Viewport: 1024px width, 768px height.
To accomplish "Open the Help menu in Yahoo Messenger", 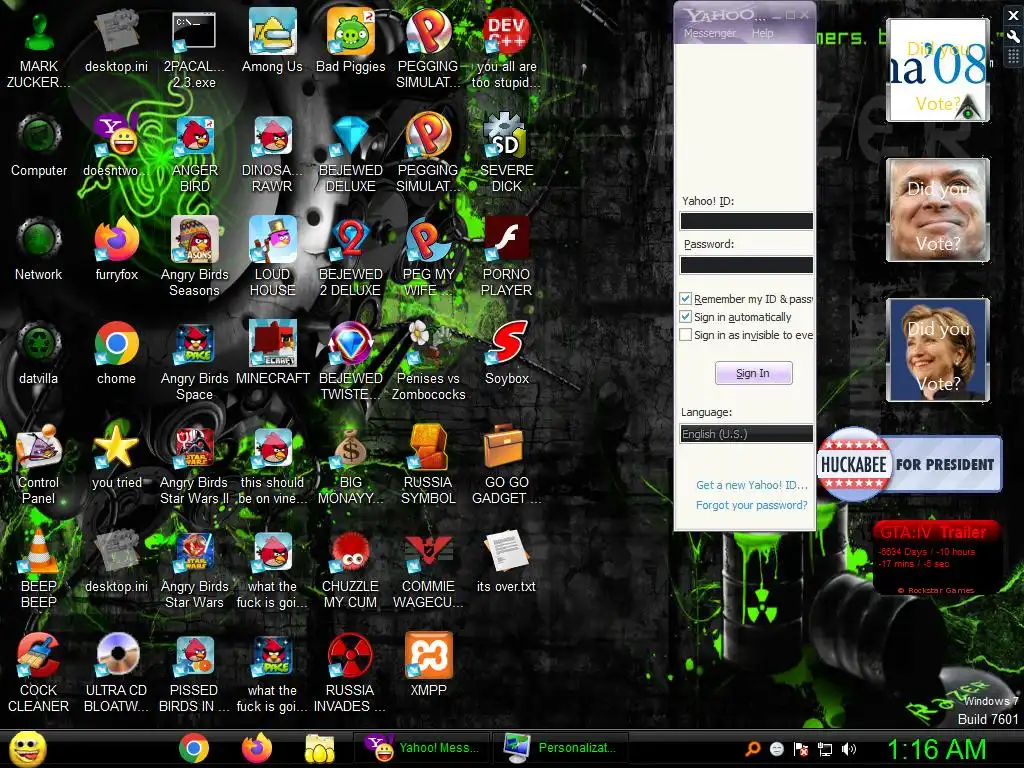I will pos(762,33).
